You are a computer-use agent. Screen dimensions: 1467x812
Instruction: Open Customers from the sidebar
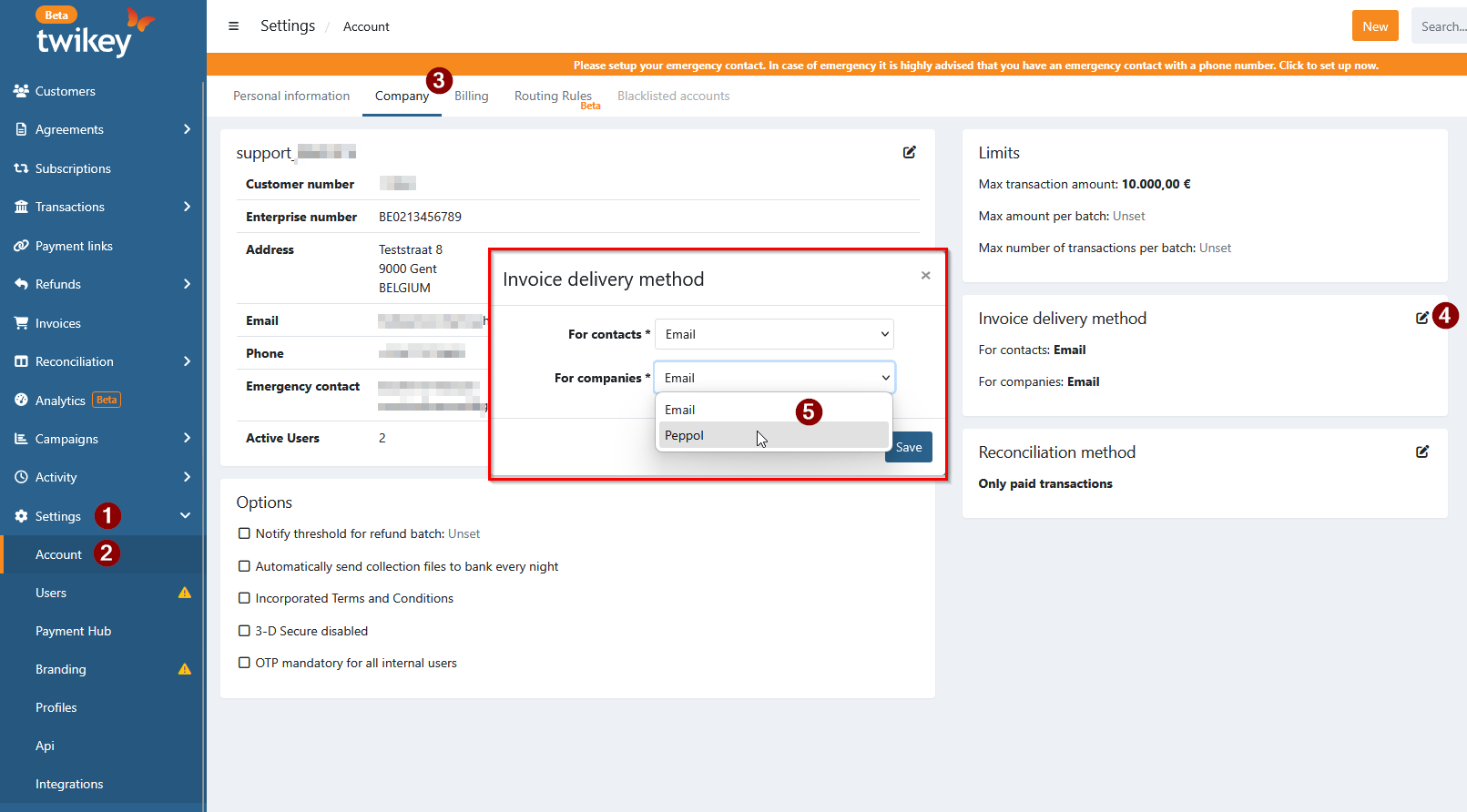coord(65,91)
